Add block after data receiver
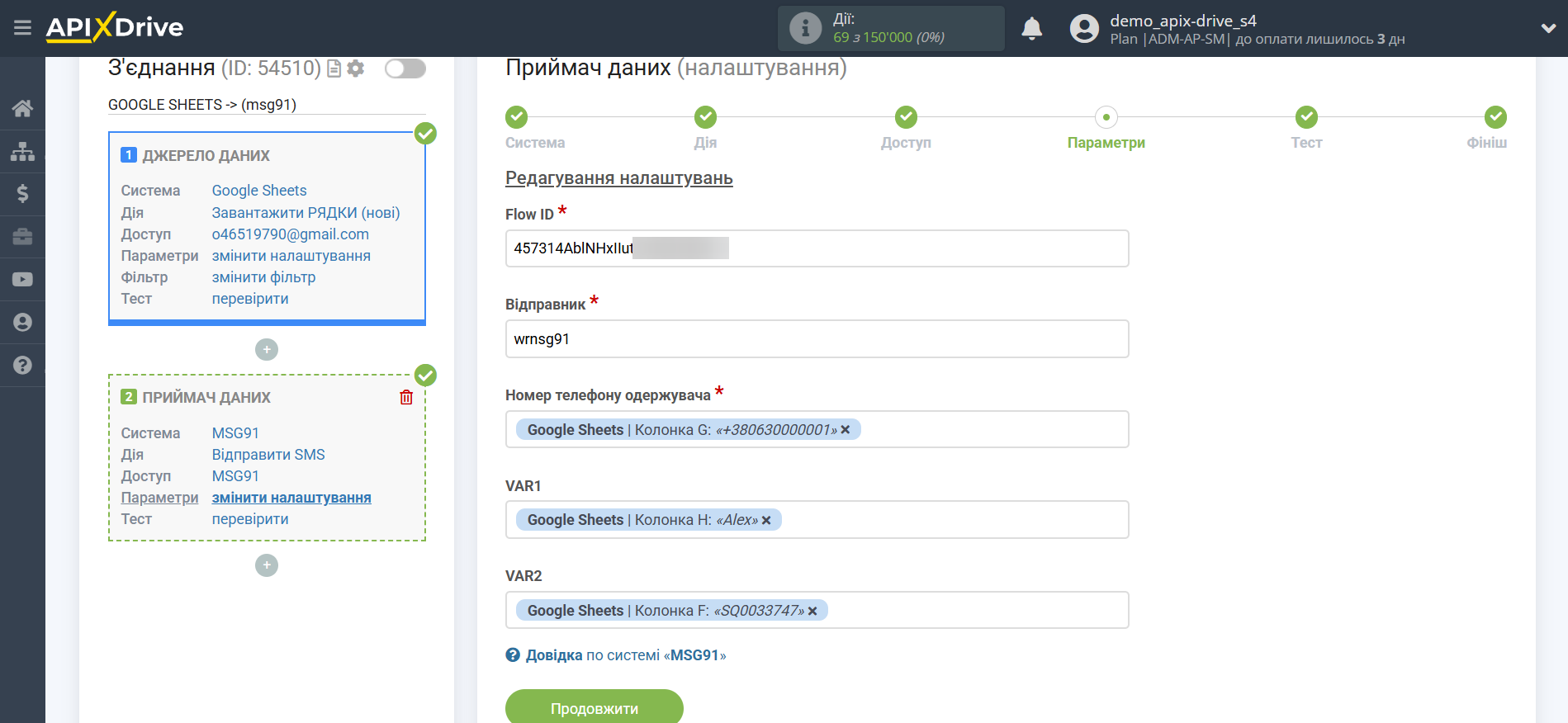Image resolution: width=1568 pixels, height=723 pixels. click(x=267, y=565)
